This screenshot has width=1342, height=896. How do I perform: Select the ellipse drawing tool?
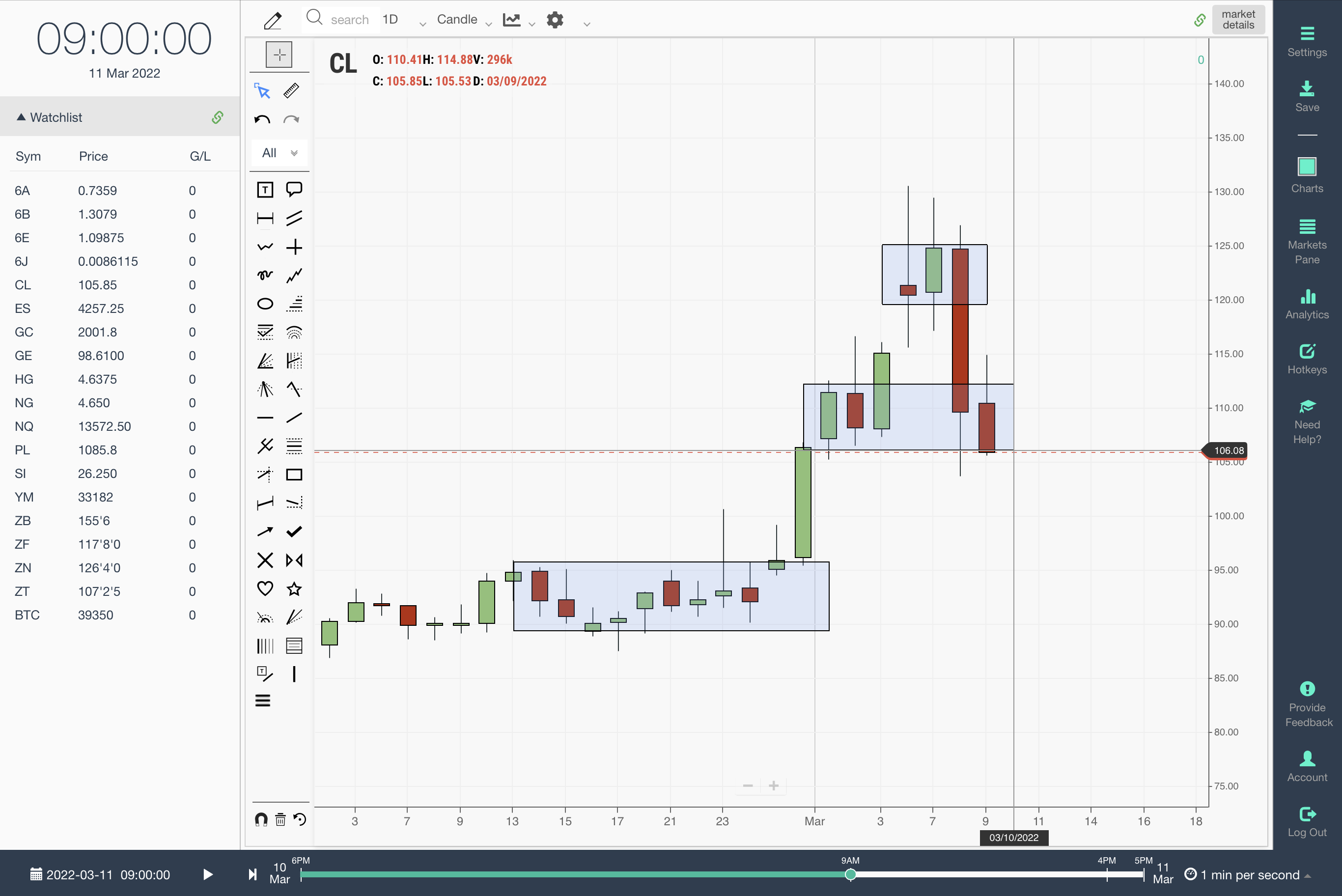(x=265, y=304)
